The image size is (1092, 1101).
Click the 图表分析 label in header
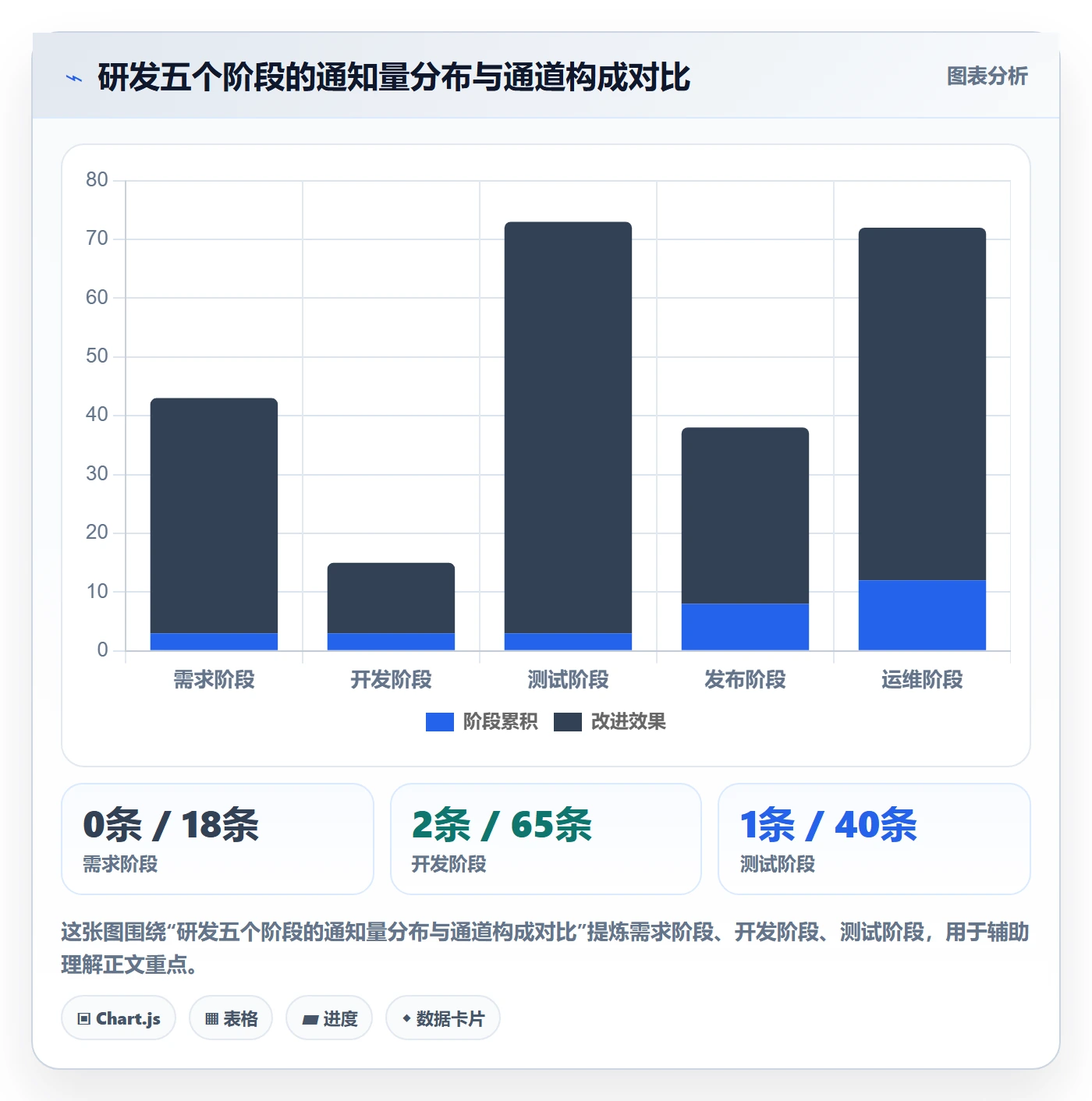[x=987, y=76]
